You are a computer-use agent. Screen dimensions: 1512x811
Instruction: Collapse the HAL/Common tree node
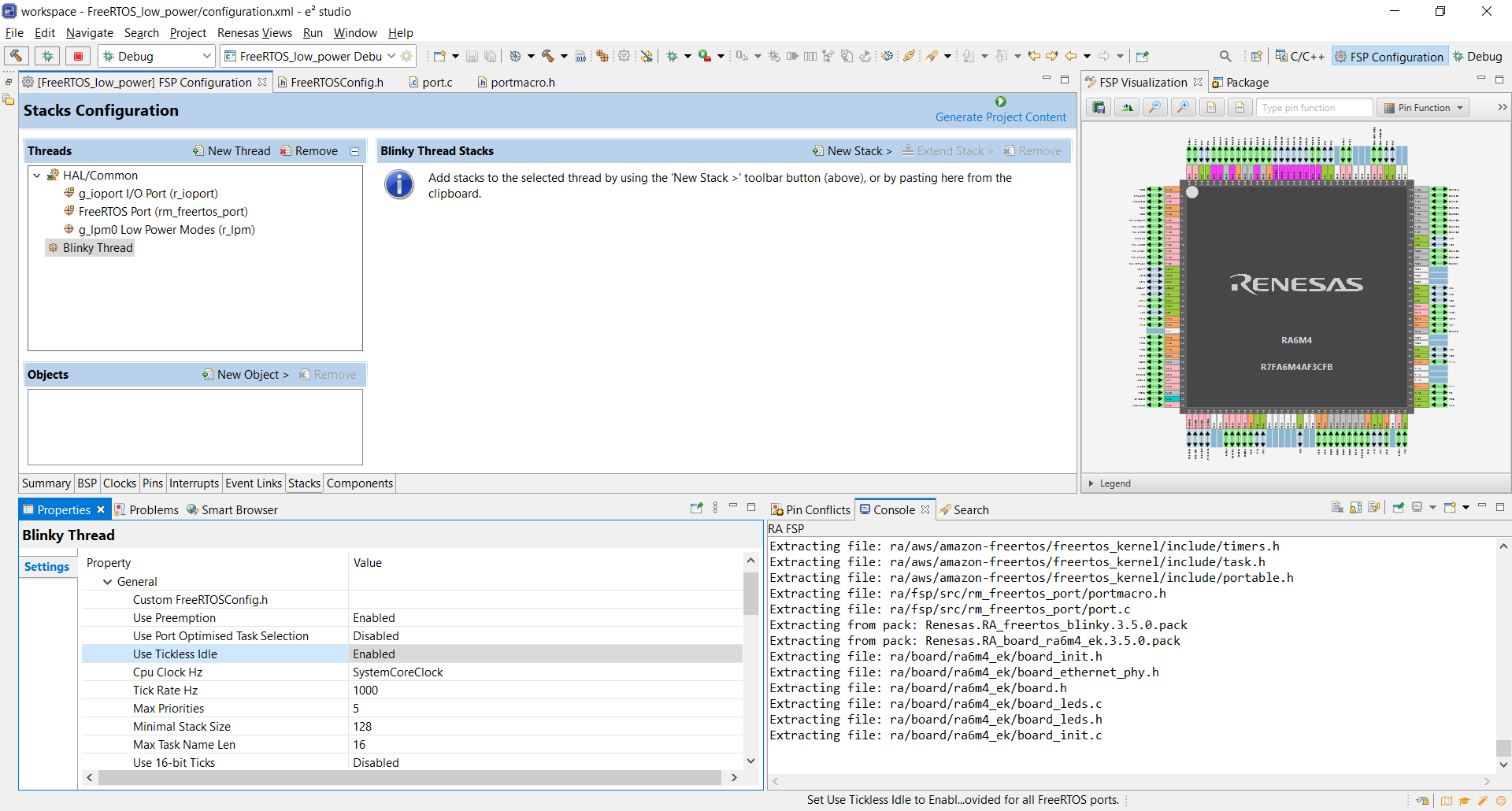[x=37, y=176]
